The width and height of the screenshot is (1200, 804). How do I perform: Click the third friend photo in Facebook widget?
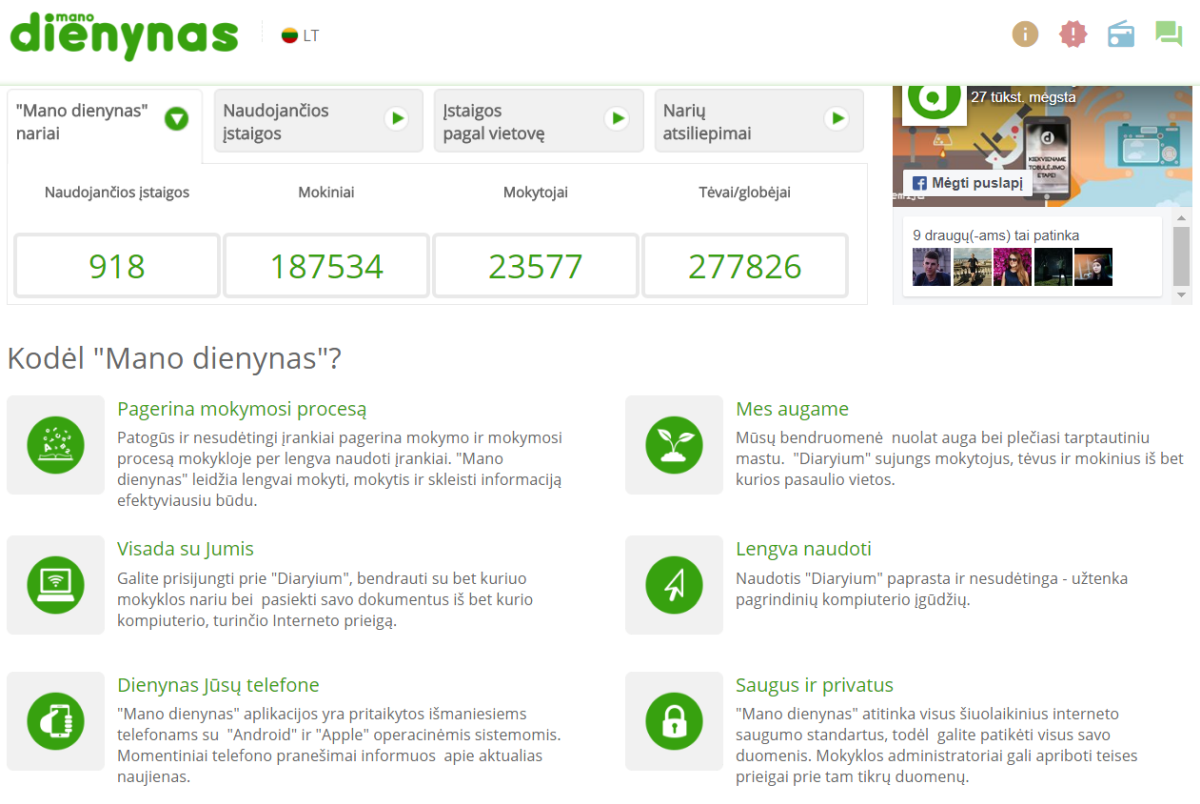(1013, 267)
